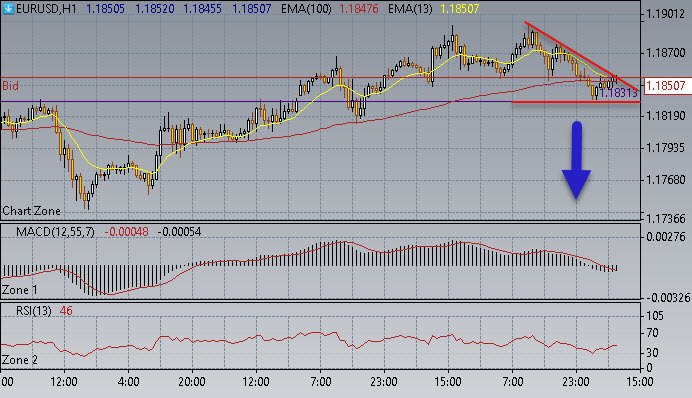Click the 30 level on RSI axis
The image size is (692, 398).
pos(652,353)
